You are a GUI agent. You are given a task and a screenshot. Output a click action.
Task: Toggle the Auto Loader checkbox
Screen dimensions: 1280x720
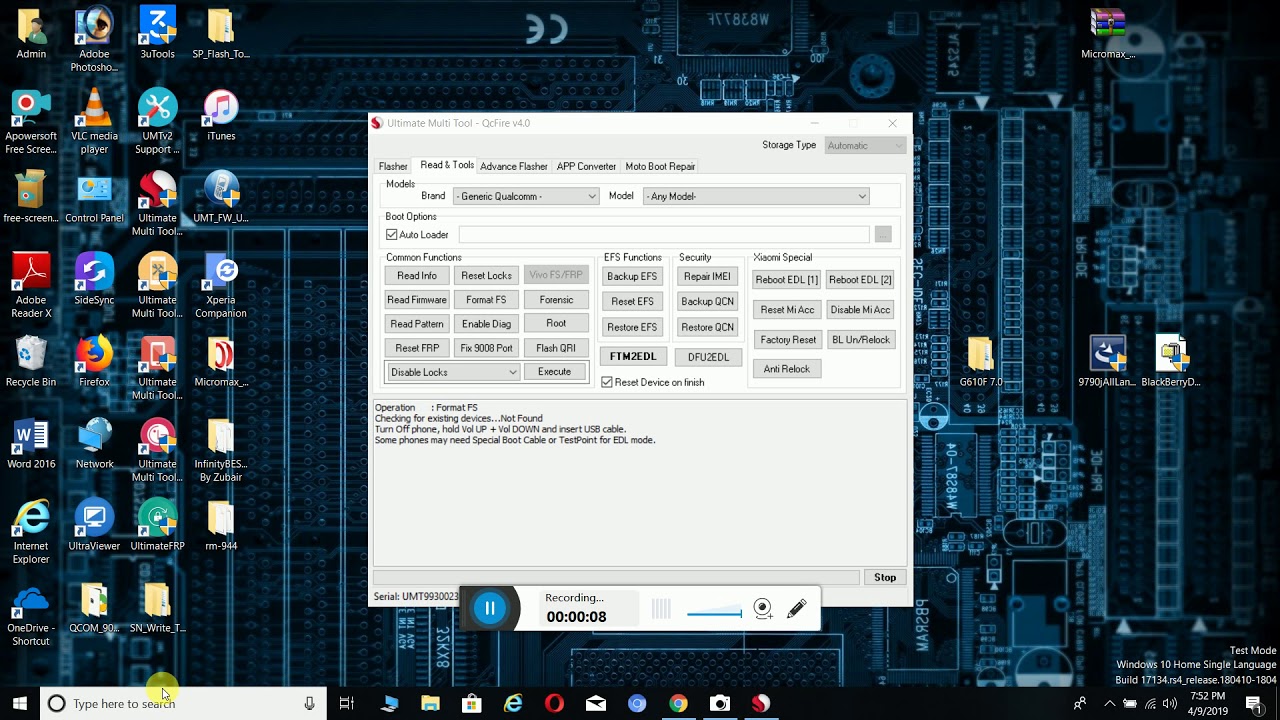[392, 235]
